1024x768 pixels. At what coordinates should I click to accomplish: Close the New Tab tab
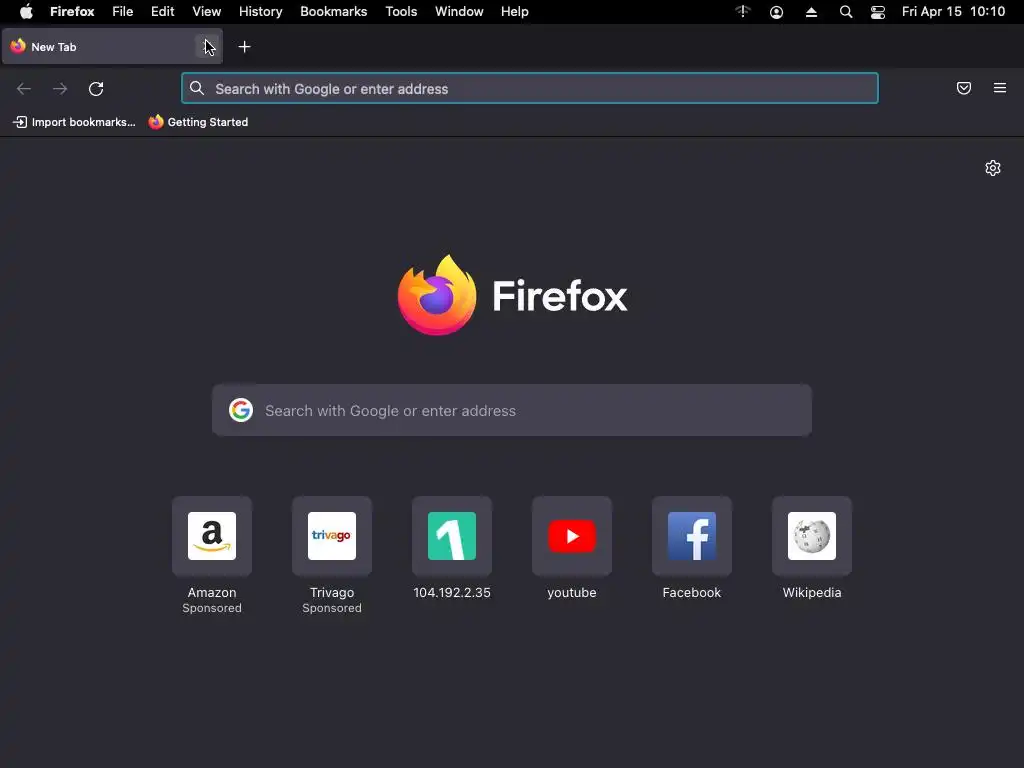(x=207, y=46)
